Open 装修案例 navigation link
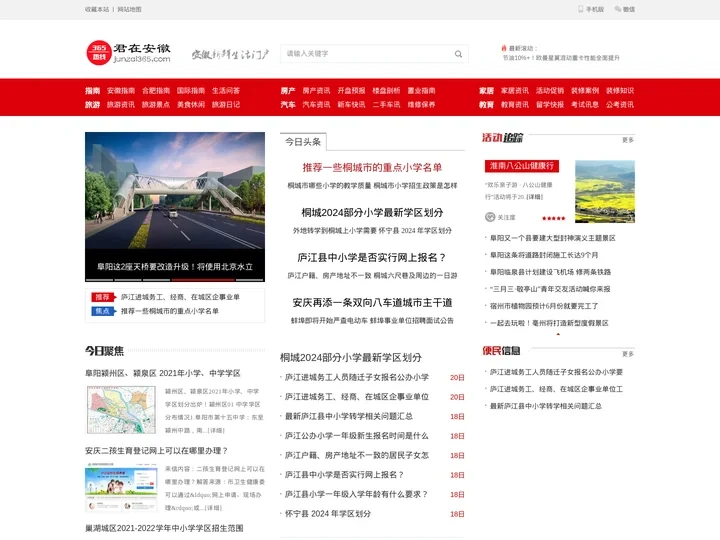The width and height of the screenshot is (720, 540). pos(585,91)
